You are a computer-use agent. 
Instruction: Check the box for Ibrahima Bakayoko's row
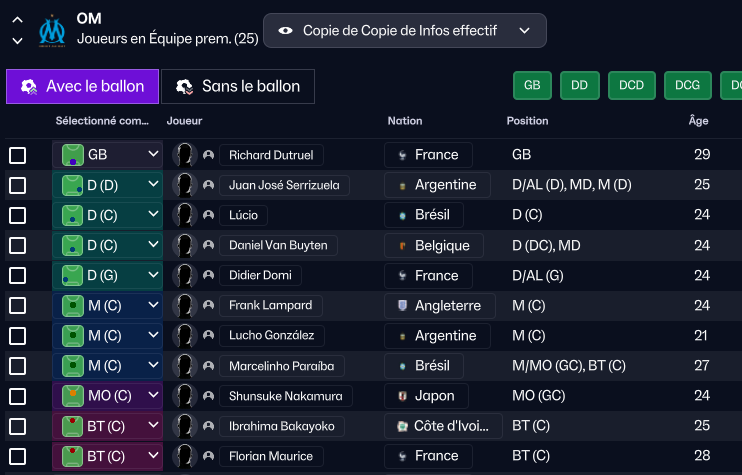pyautogui.click(x=18, y=426)
